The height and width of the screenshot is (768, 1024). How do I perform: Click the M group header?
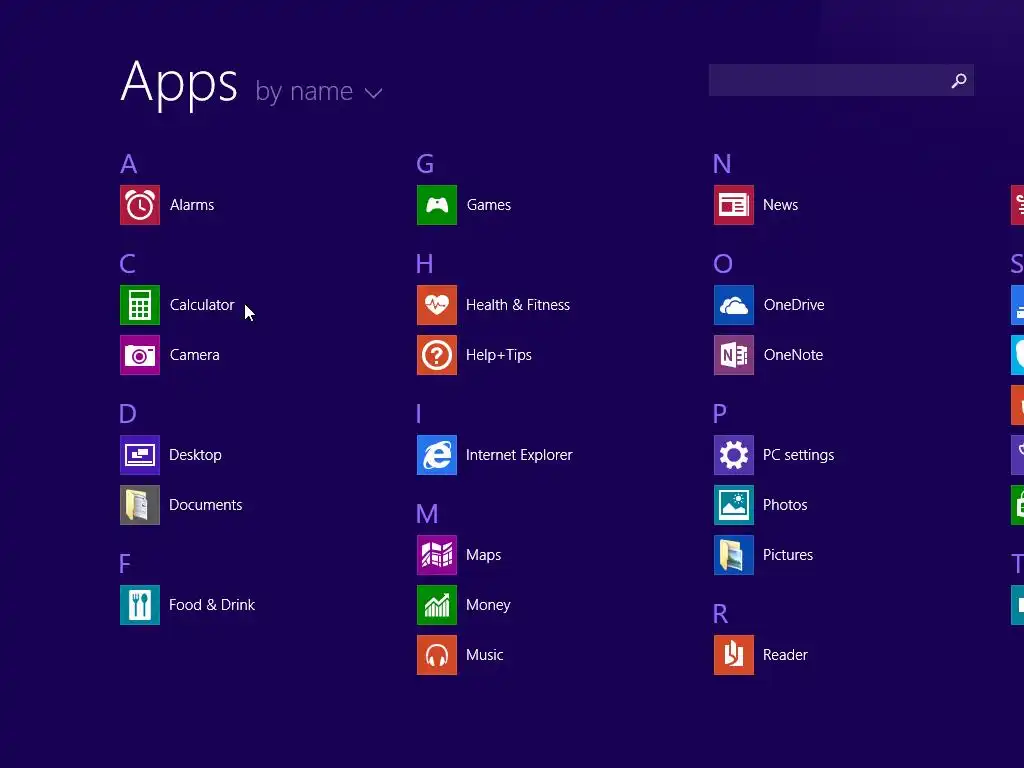click(427, 514)
